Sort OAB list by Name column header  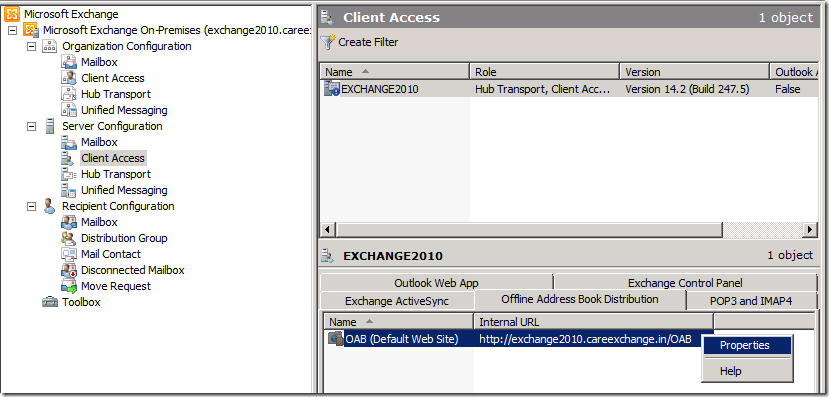tap(399, 322)
